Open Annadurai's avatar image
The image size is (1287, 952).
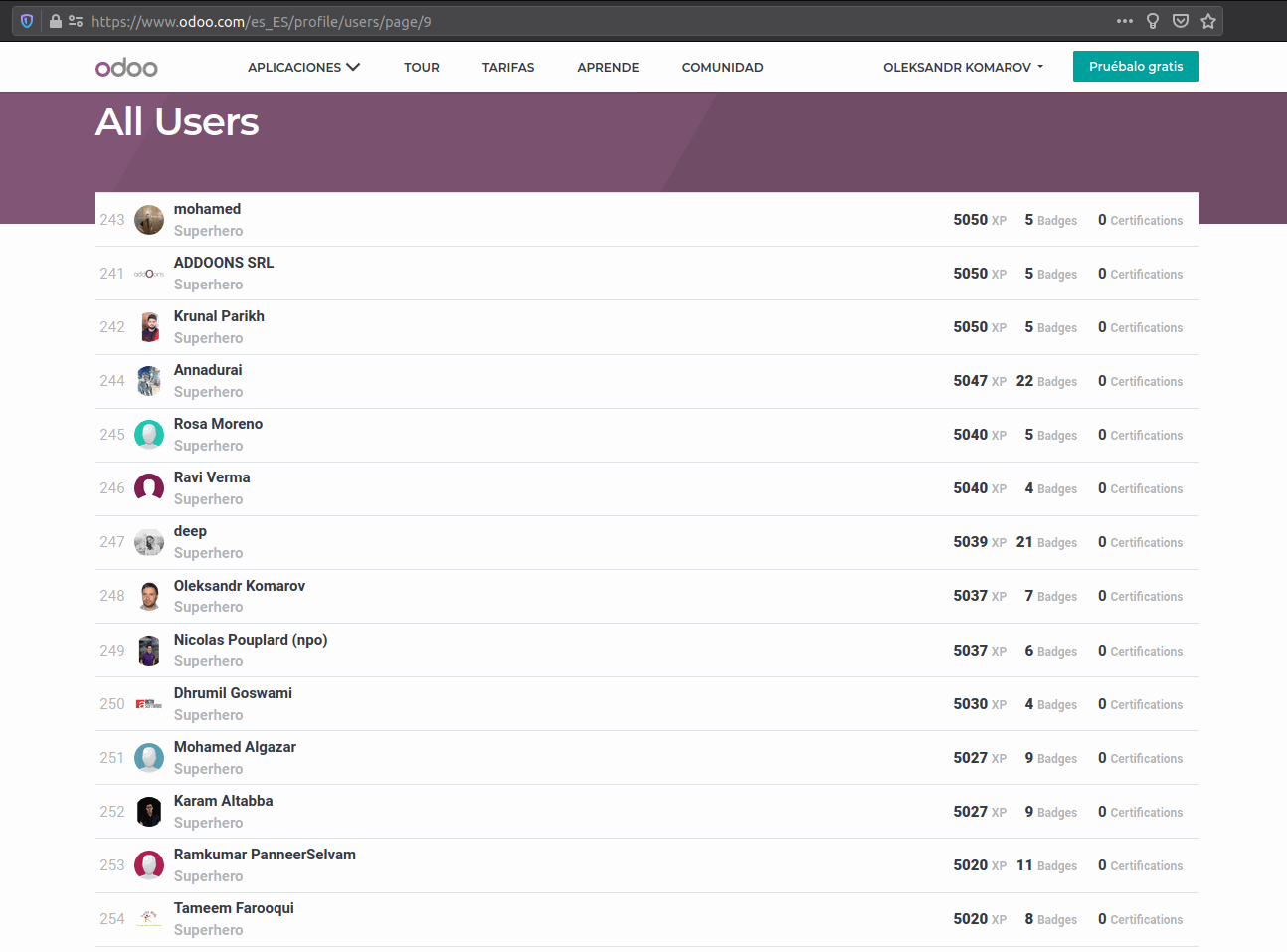tap(149, 381)
